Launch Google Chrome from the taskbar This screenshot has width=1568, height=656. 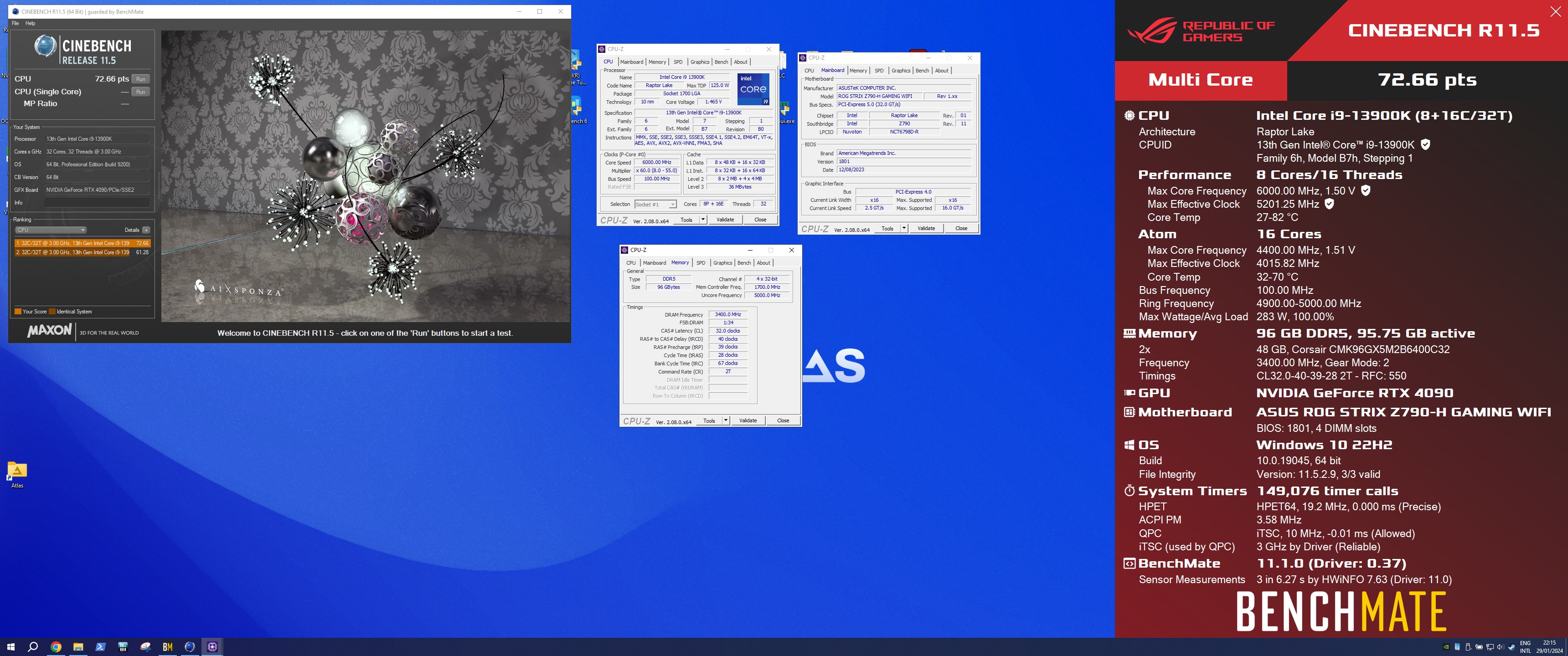click(x=56, y=647)
